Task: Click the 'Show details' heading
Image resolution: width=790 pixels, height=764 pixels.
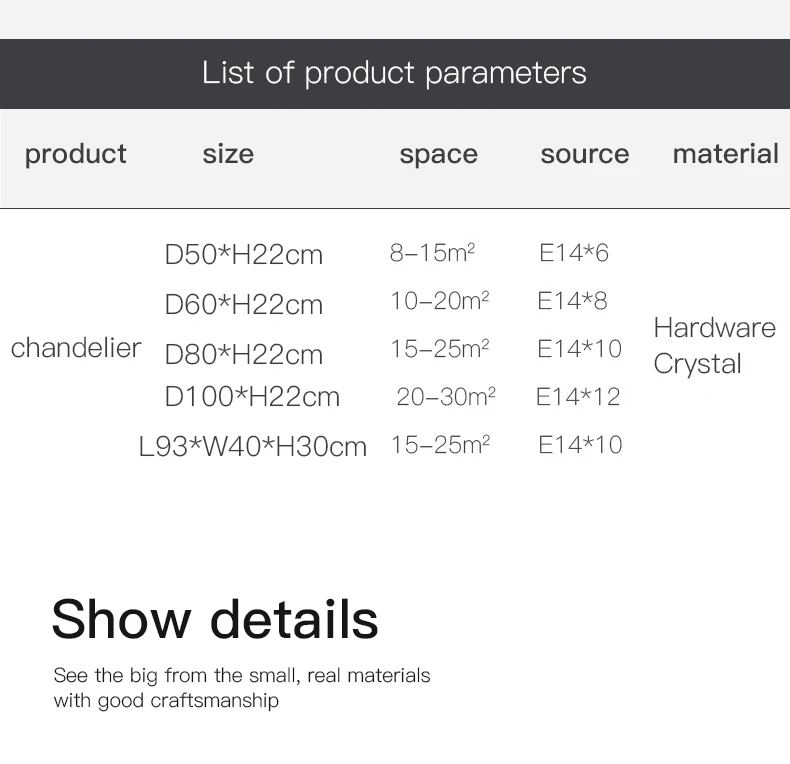Action: click(x=215, y=618)
